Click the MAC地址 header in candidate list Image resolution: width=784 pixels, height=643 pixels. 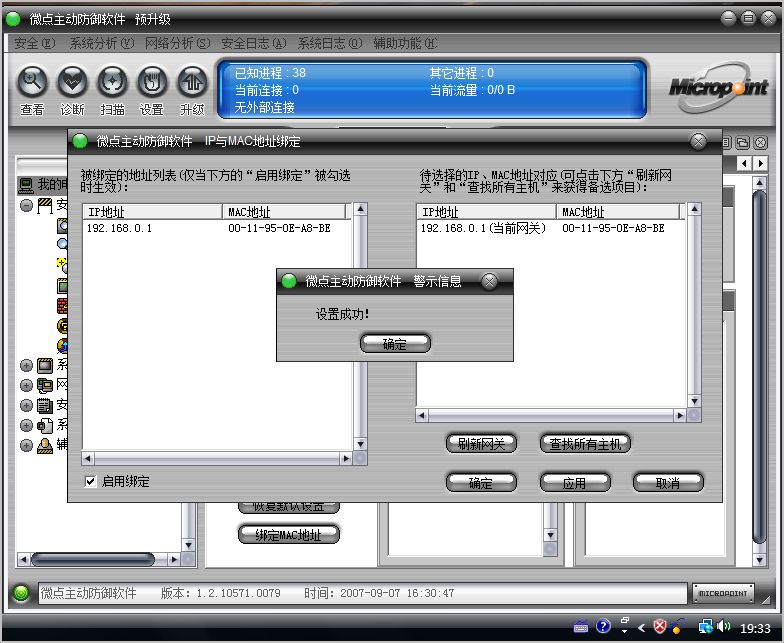[x=618, y=212]
